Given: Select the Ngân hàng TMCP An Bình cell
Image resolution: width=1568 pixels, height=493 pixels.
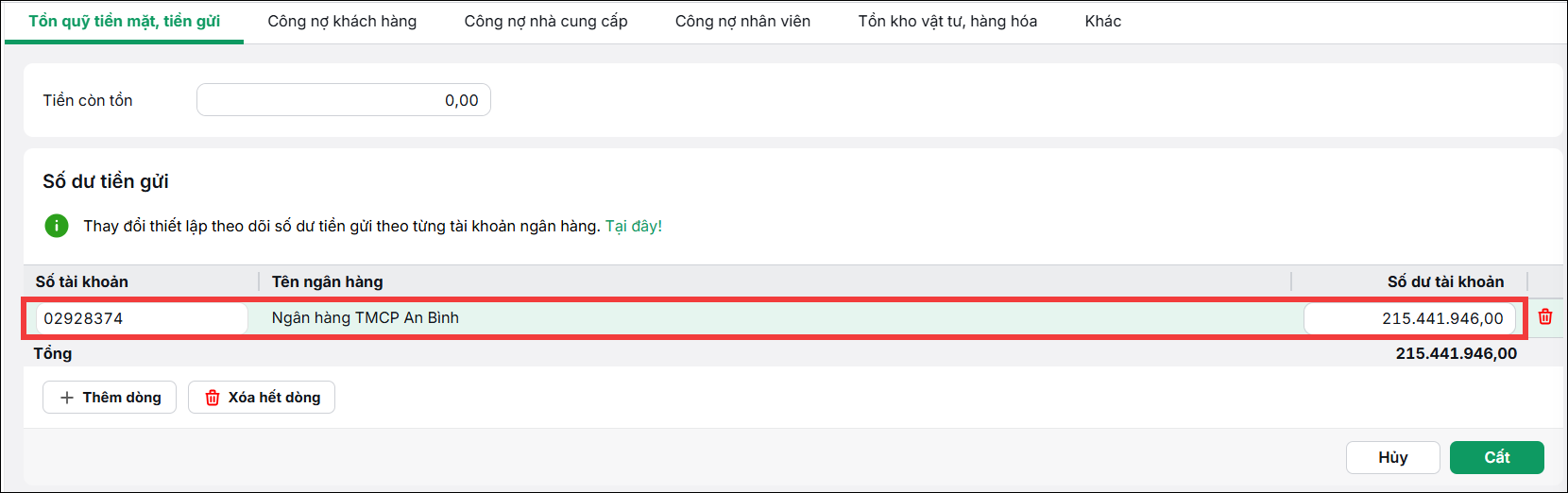Looking at the screenshot, I should point(366,318).
